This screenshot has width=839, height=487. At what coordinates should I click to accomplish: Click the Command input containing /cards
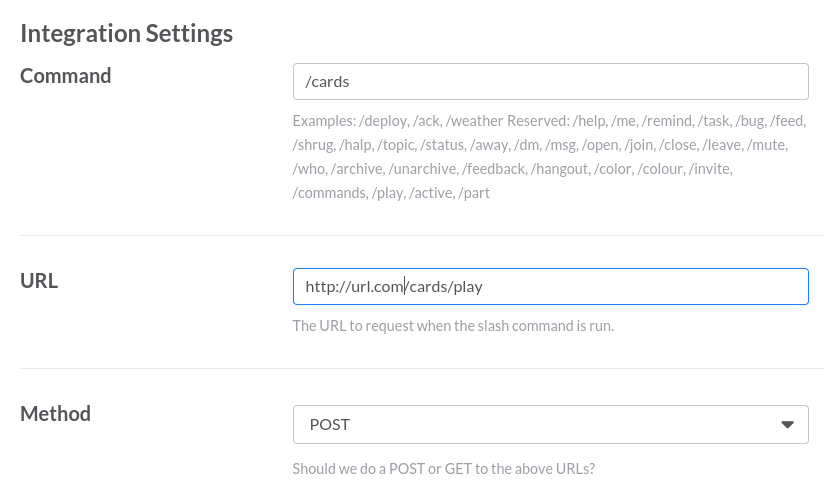pyautogui.click(x=550, y=82)
